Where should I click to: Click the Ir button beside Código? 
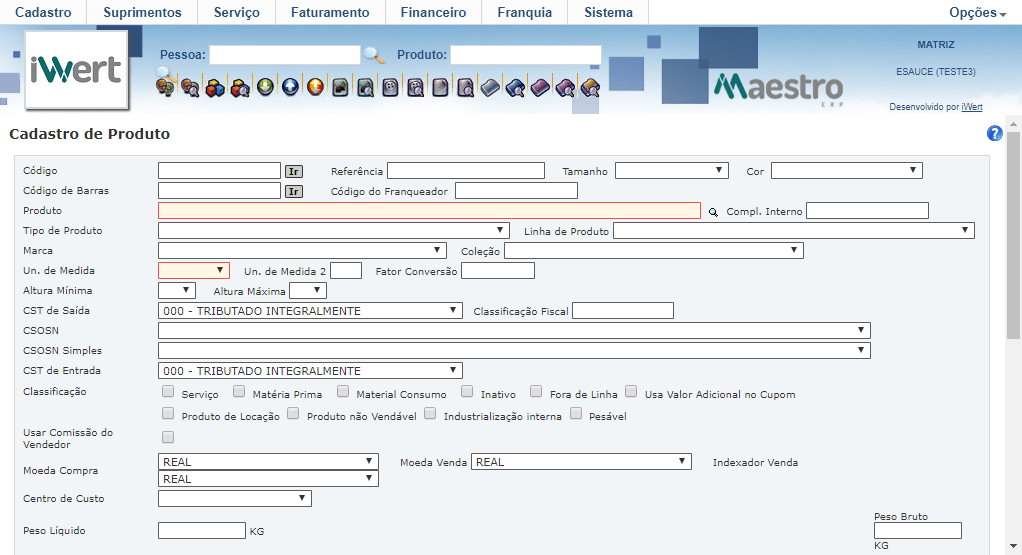tap(294, 171)
